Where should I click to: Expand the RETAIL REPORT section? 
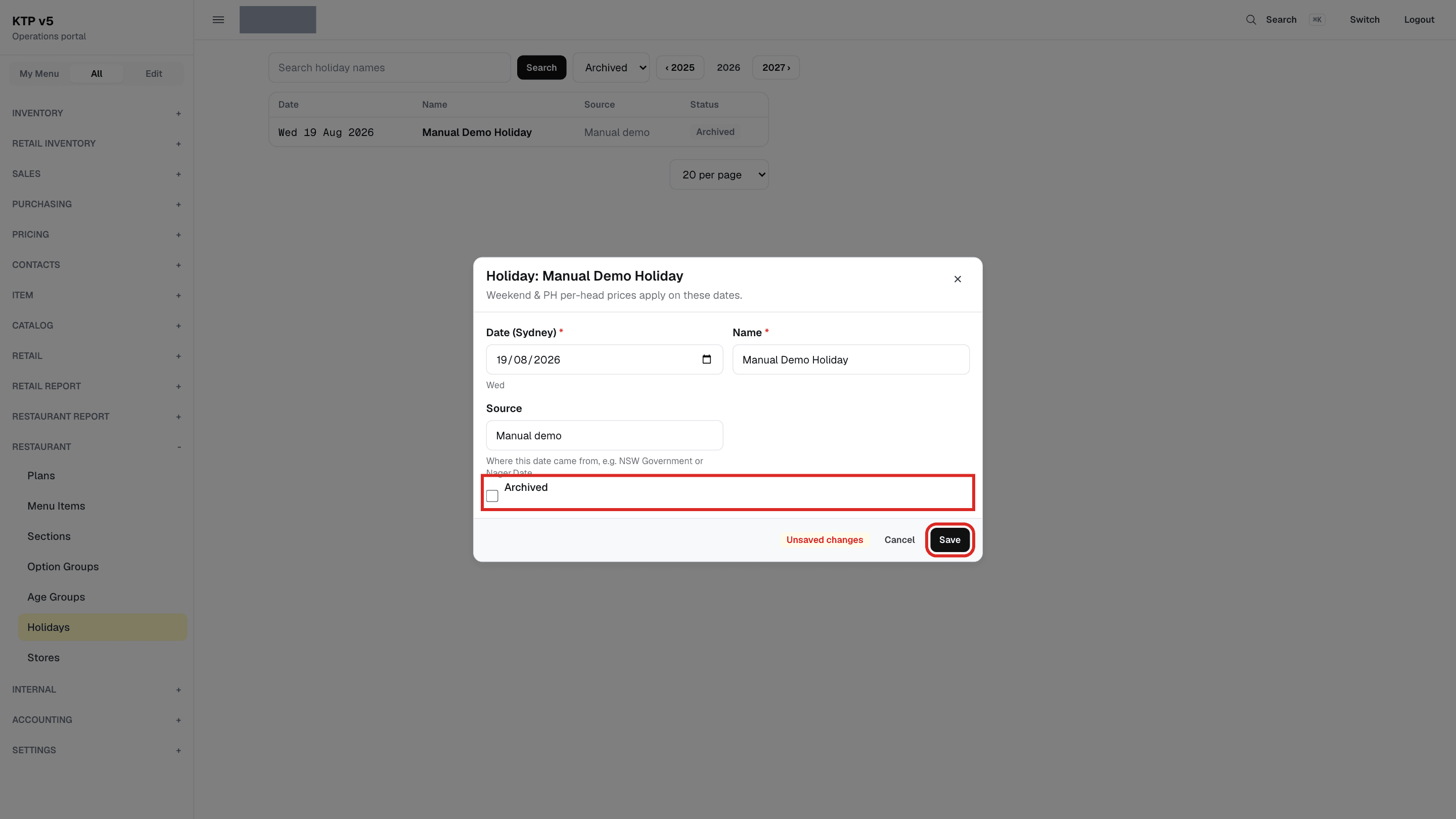97,386
